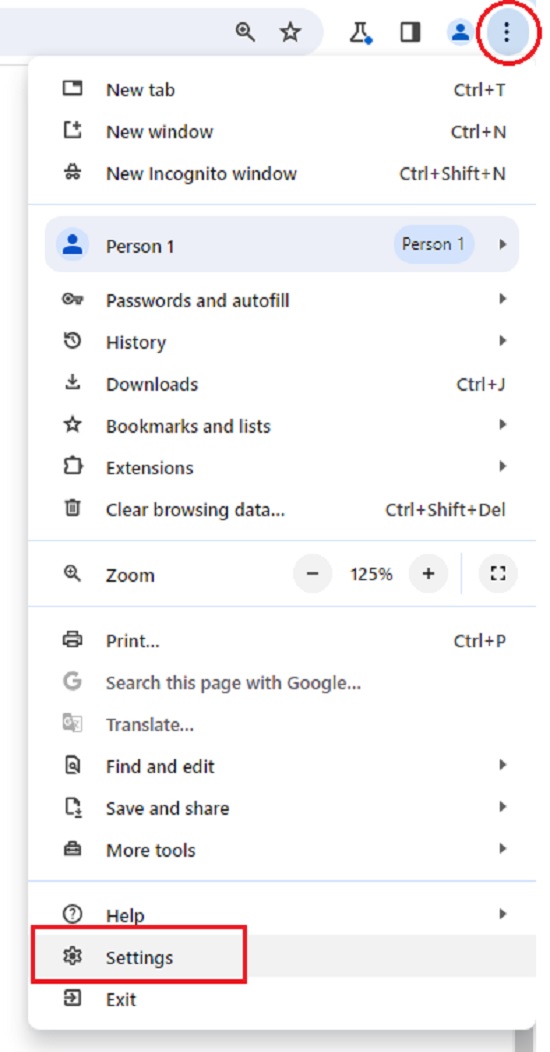
Task: Toggle the side panel icon
Action: (410, 32)
